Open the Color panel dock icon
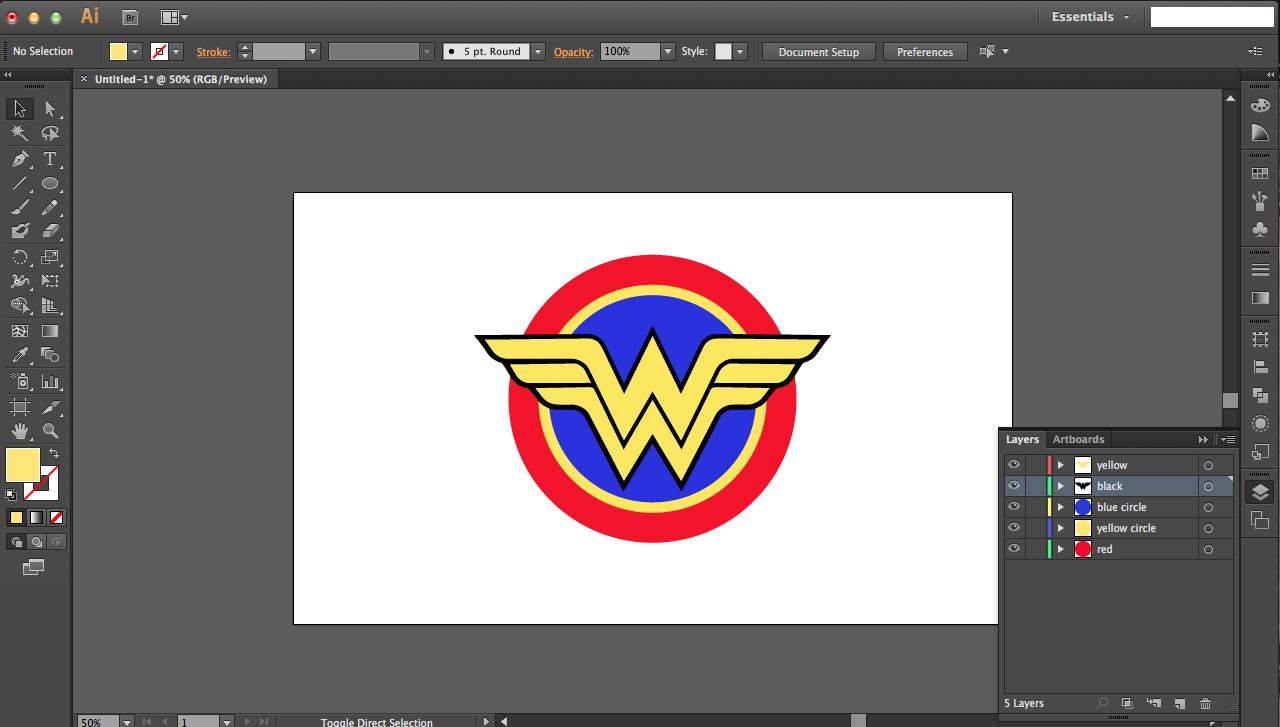Viewport: 1280px width, 727px height. coord(1260,105)
